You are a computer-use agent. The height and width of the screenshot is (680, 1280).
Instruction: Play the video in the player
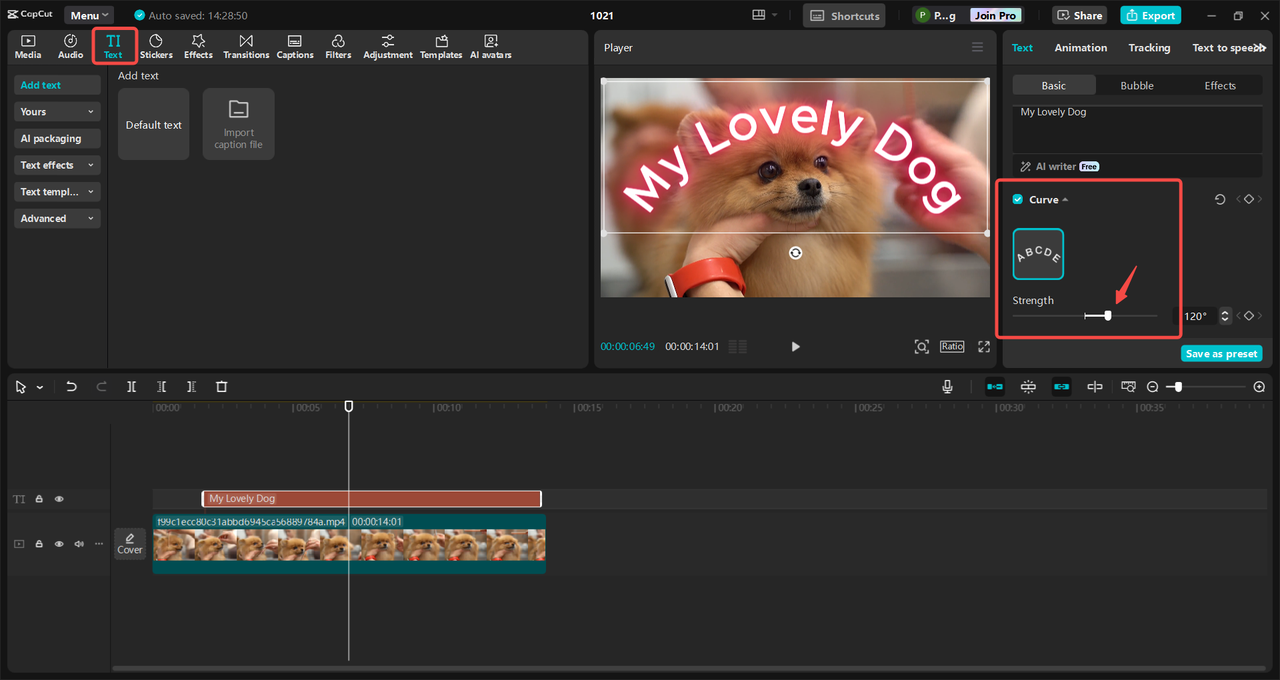(796, 346)
